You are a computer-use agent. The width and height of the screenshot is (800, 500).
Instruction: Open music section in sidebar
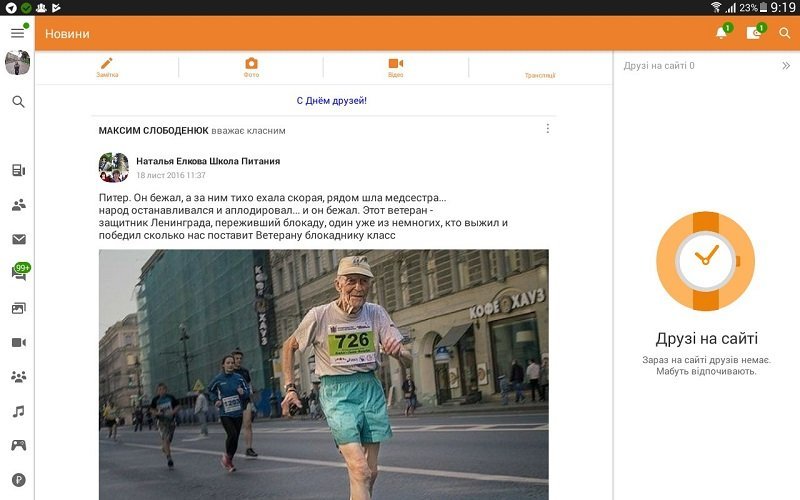pyautogui.click(x=18, y=411)
